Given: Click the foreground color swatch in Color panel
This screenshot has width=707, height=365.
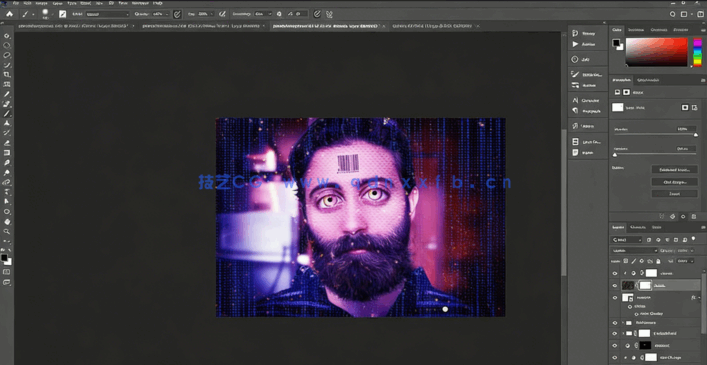Looking at the screenshot, I should 615,43.
